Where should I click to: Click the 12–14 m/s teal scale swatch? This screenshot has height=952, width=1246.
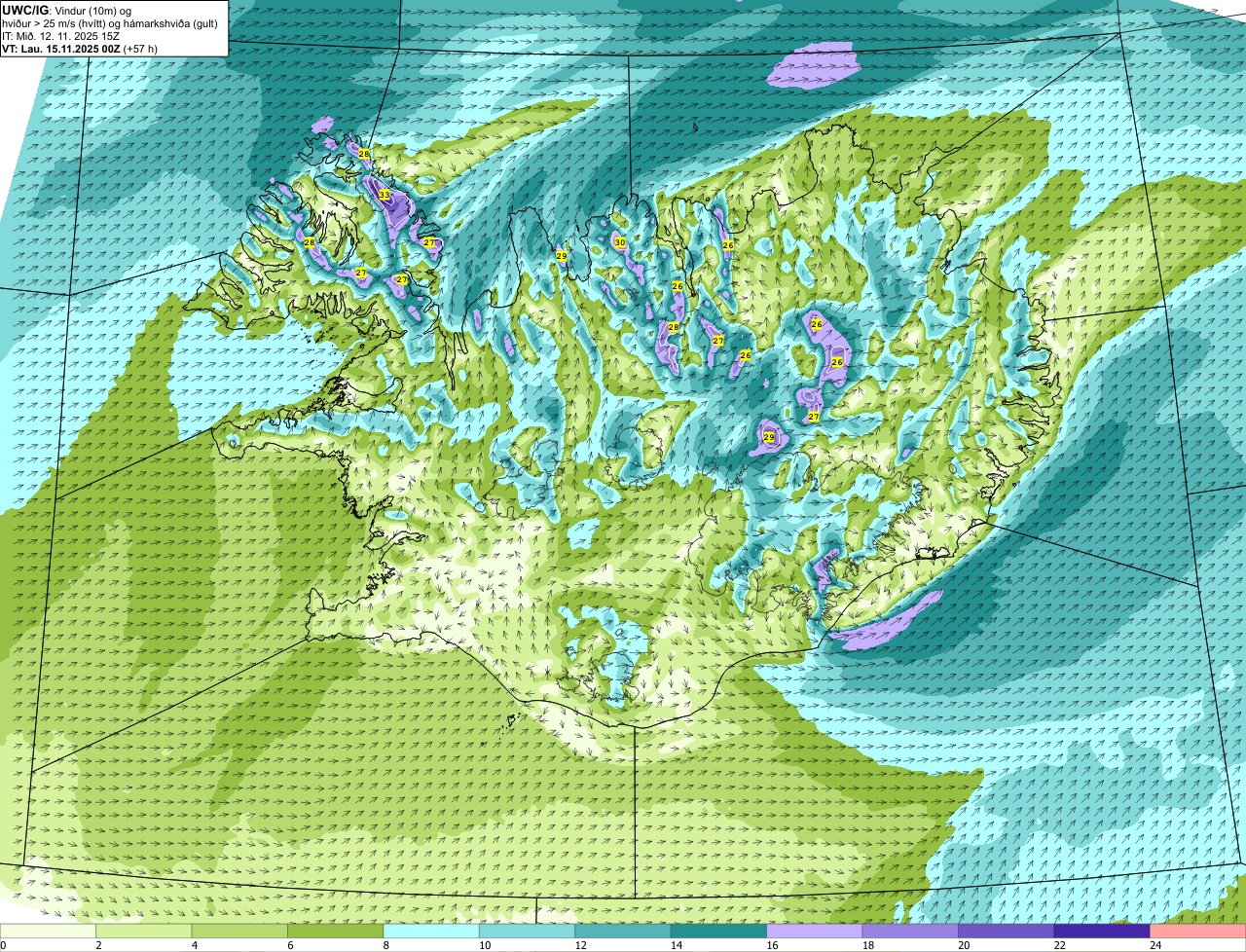624,931
